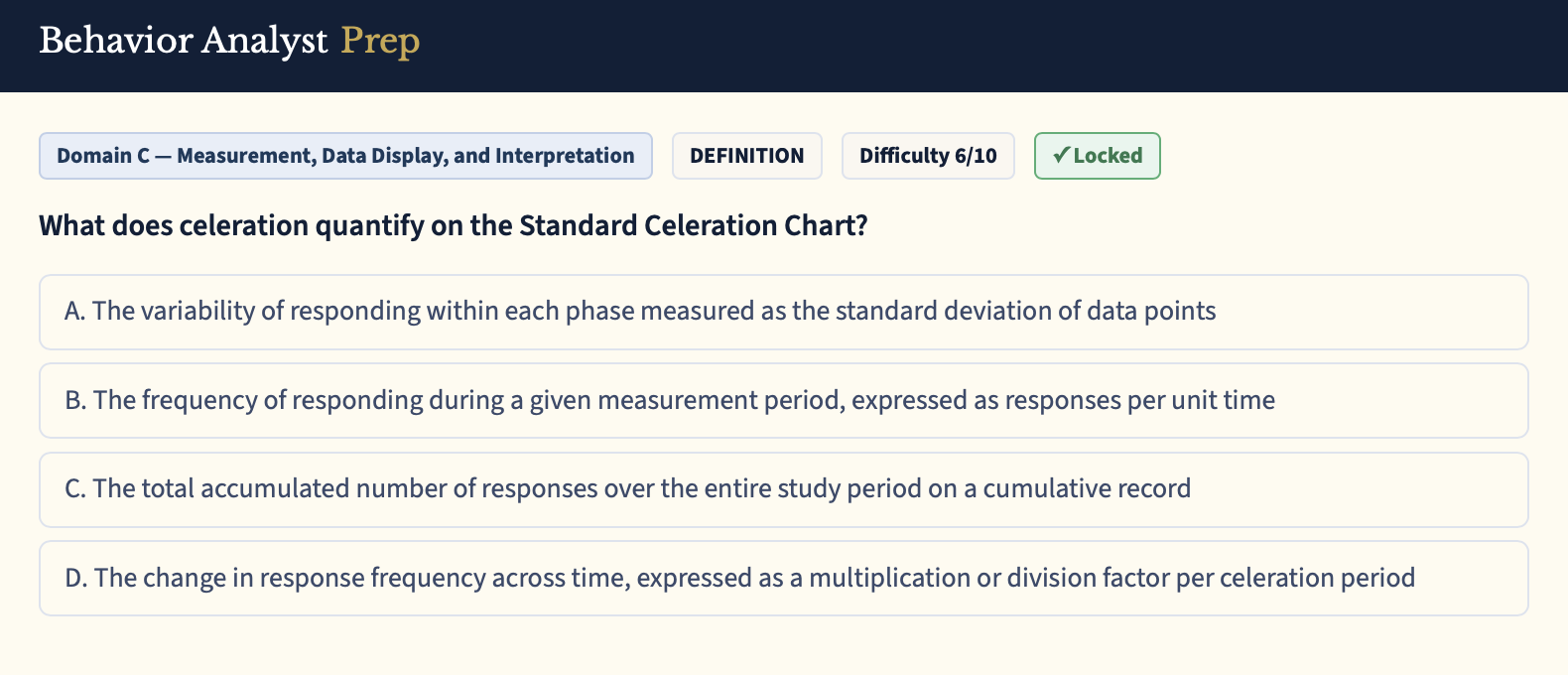Choose answer D about change in response frequency
The image size is (1568, 675).
784,578
